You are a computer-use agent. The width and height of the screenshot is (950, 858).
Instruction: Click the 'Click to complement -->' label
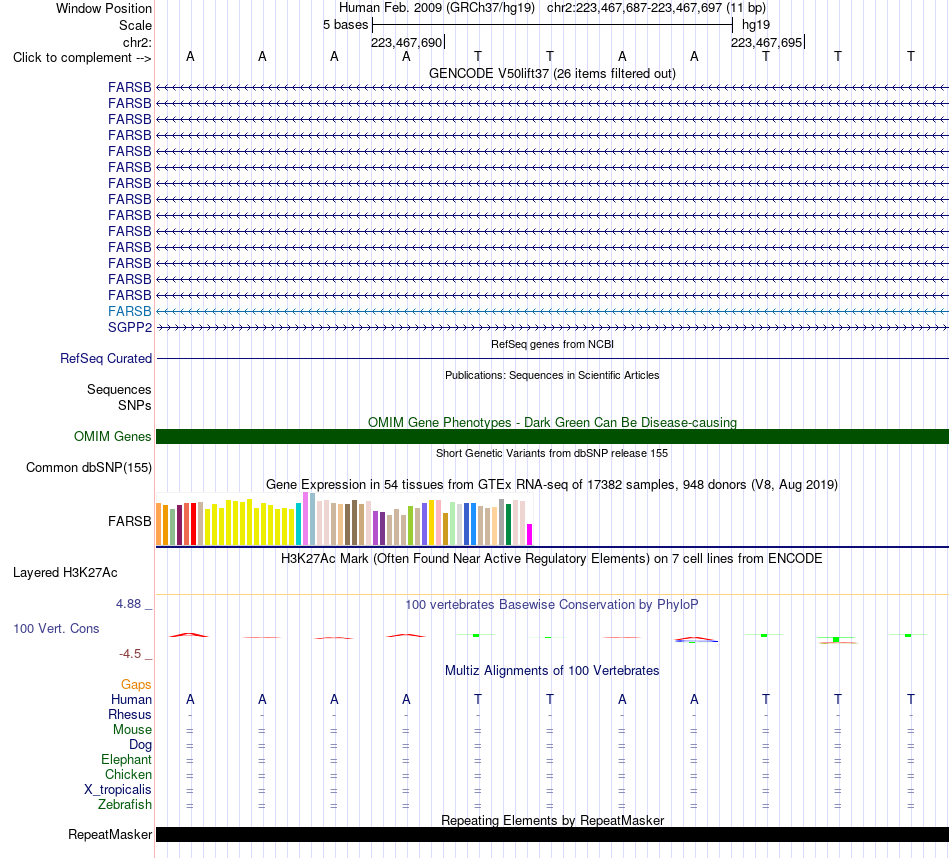tap(82, 58)
